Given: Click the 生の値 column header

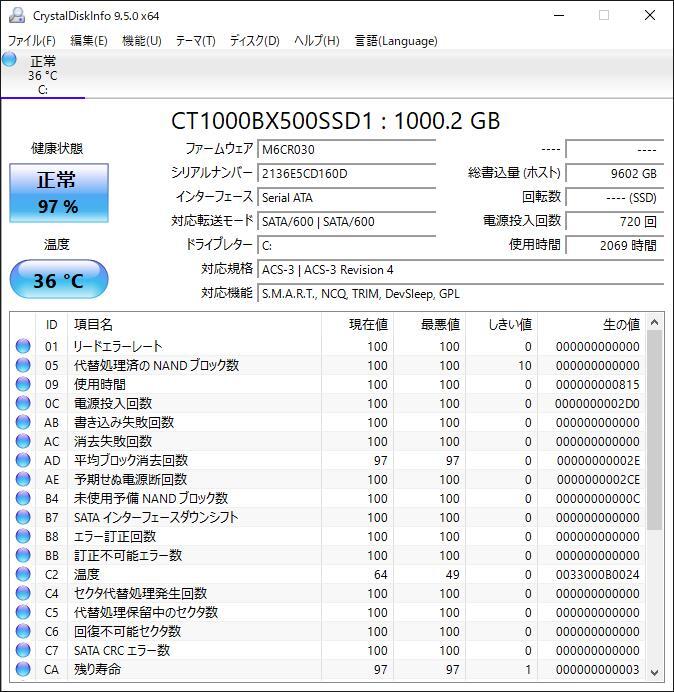Looking at the screenshot, I should point(591,325).
